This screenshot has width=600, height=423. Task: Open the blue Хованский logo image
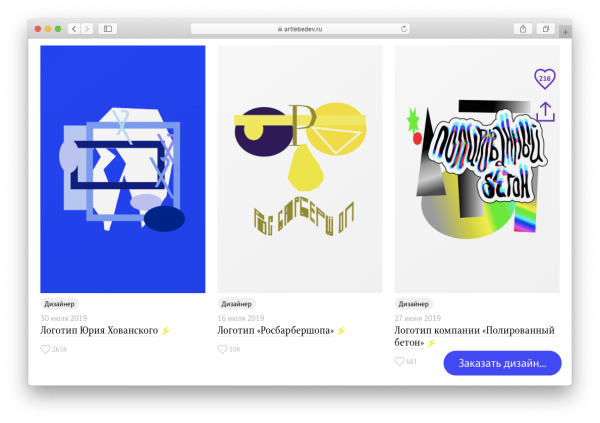122,169
